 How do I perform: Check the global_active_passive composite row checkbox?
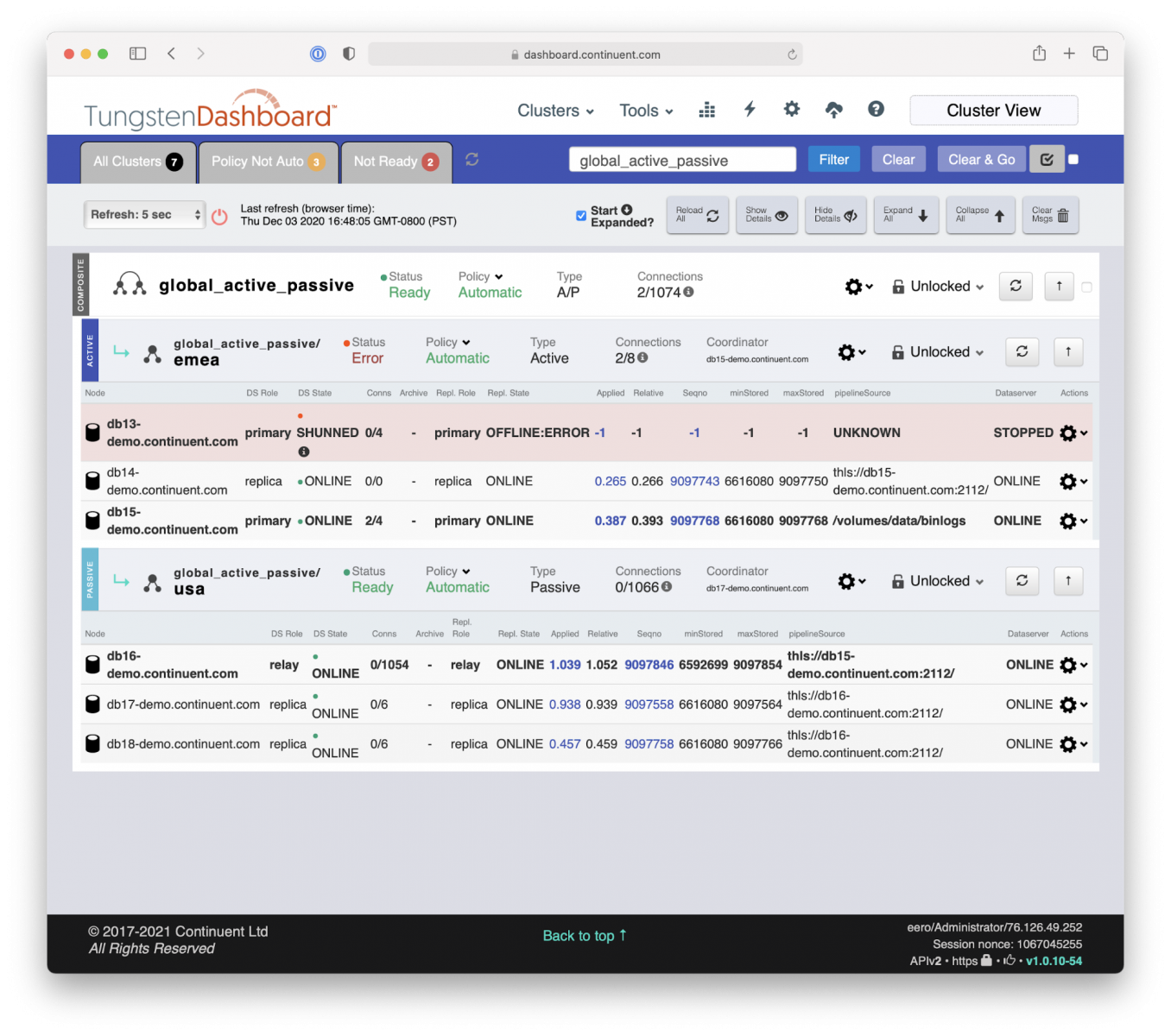(1086, 287)
